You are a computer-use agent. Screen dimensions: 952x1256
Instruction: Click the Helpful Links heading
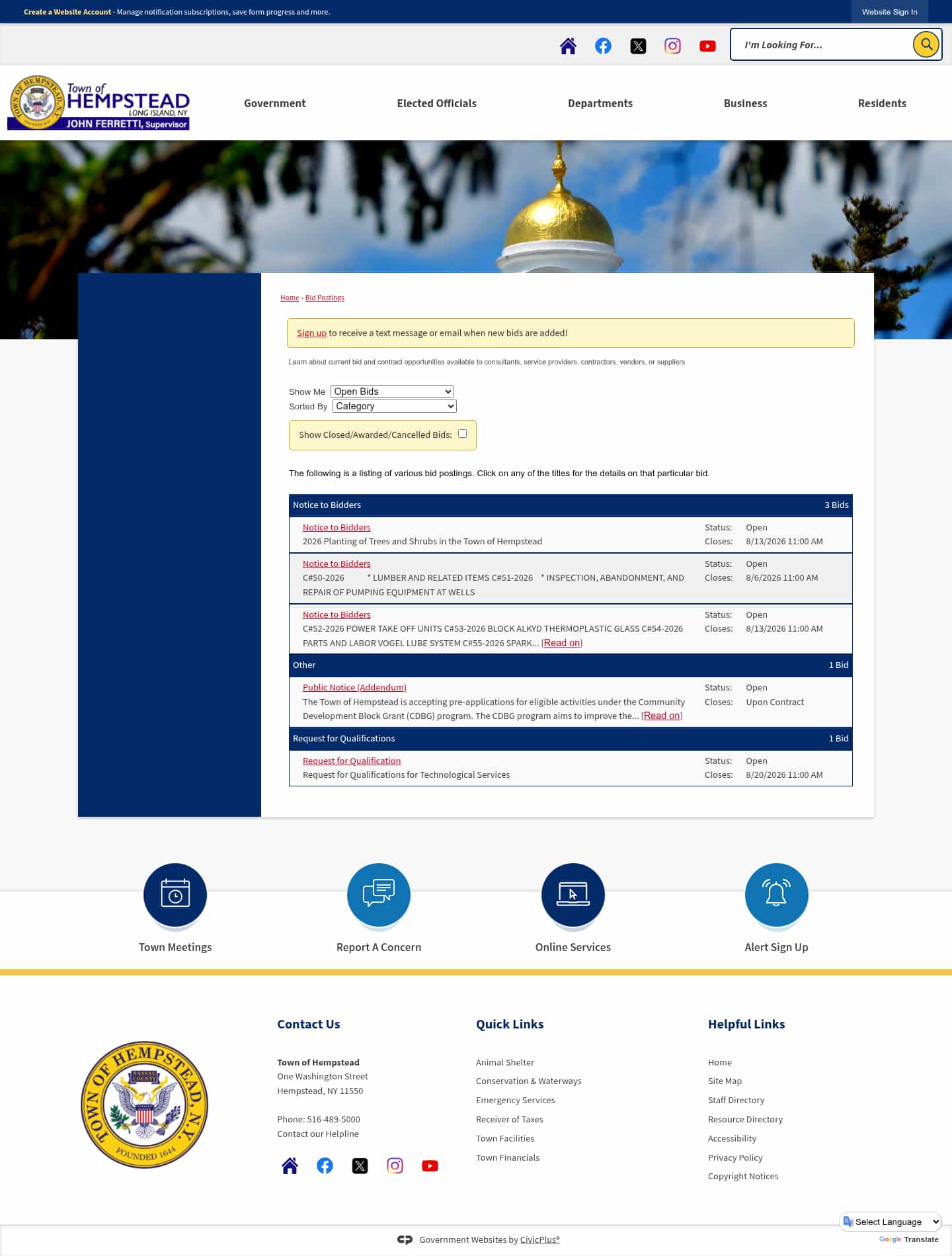746,1024
